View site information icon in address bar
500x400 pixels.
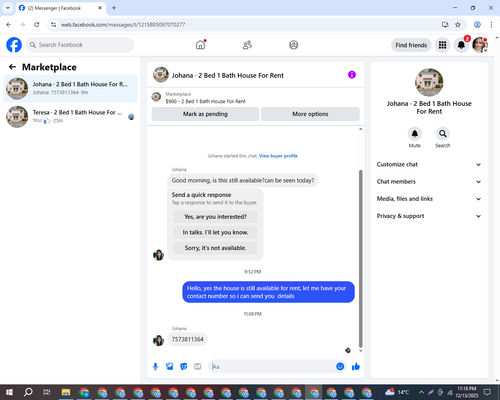tap(53, 25)
